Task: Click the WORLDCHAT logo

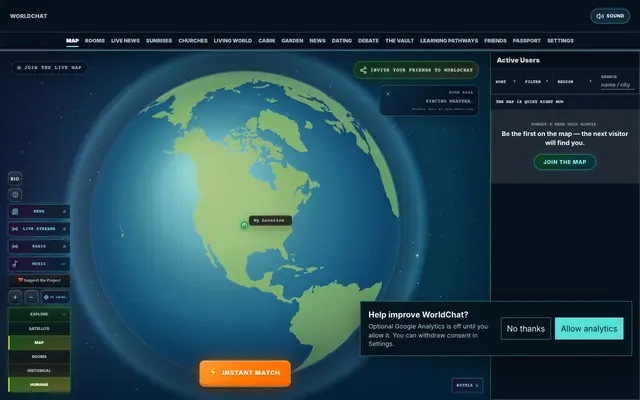Action: click(29, 16)
